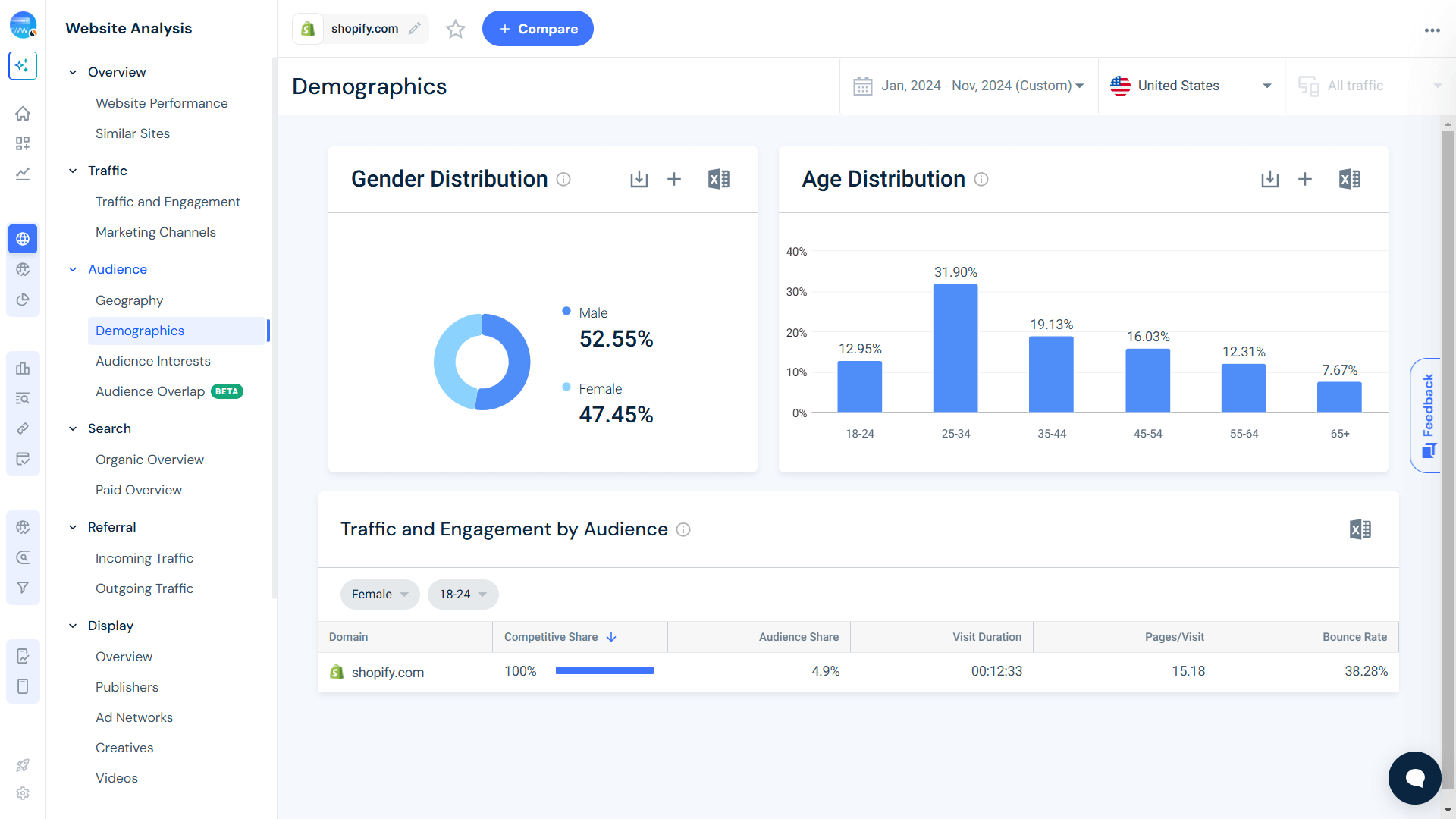Image resolution: width=1456 pixels, height=819 pixels.
Task: Collapse the Audience section in sidebar
Action: click(x=73, y=270)
